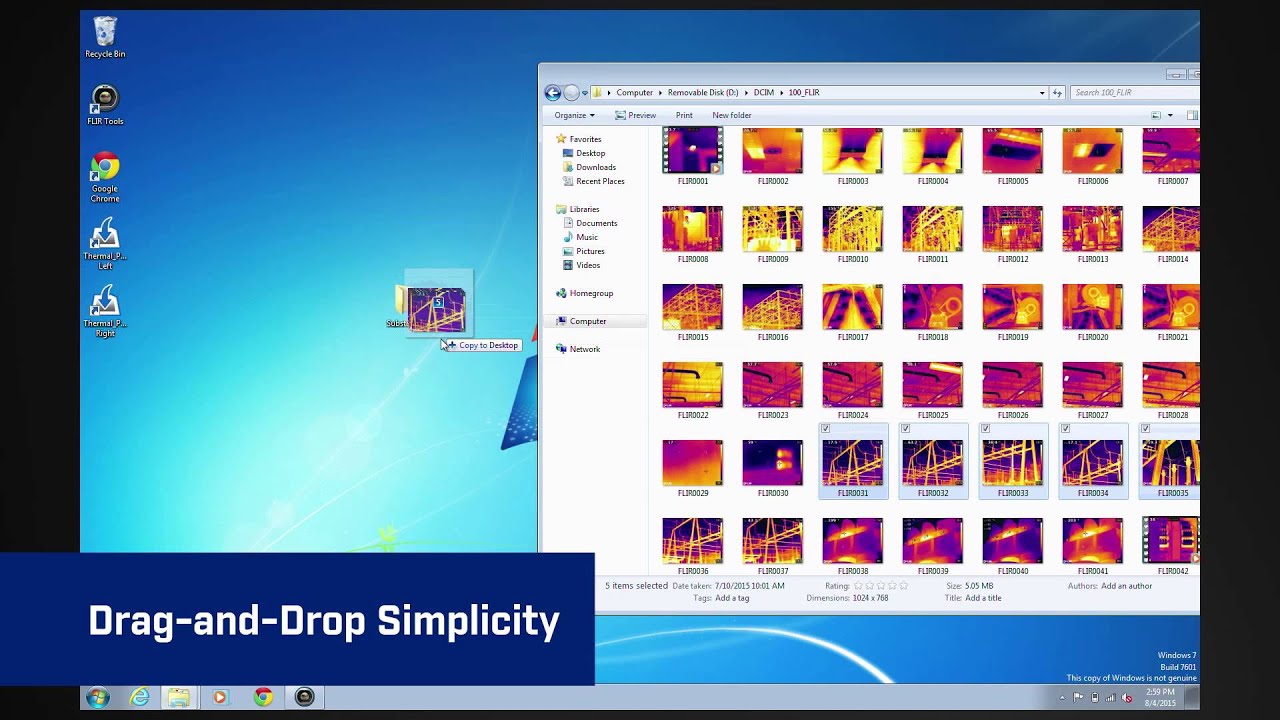
Task: Click Add an author in details pane
Action: 1126,586
